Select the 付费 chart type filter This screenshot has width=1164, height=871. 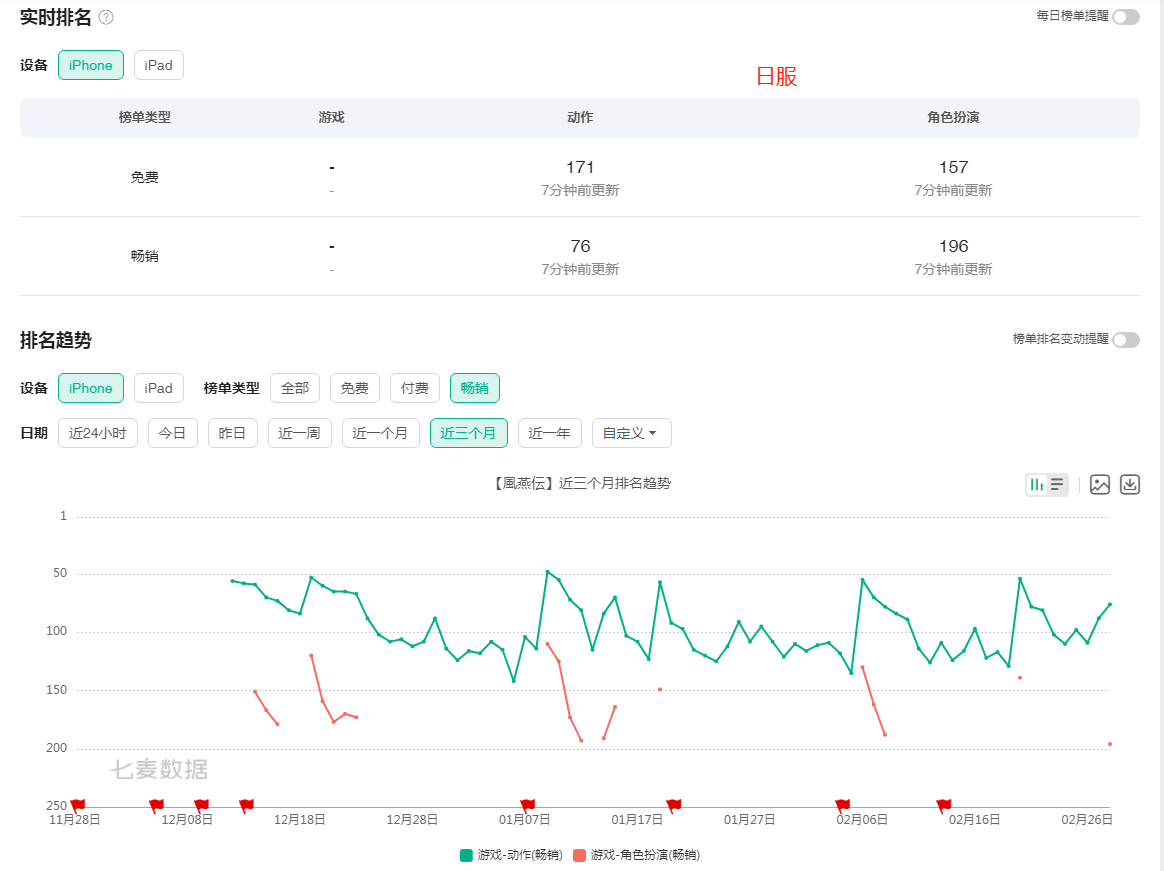coord(415,388)
